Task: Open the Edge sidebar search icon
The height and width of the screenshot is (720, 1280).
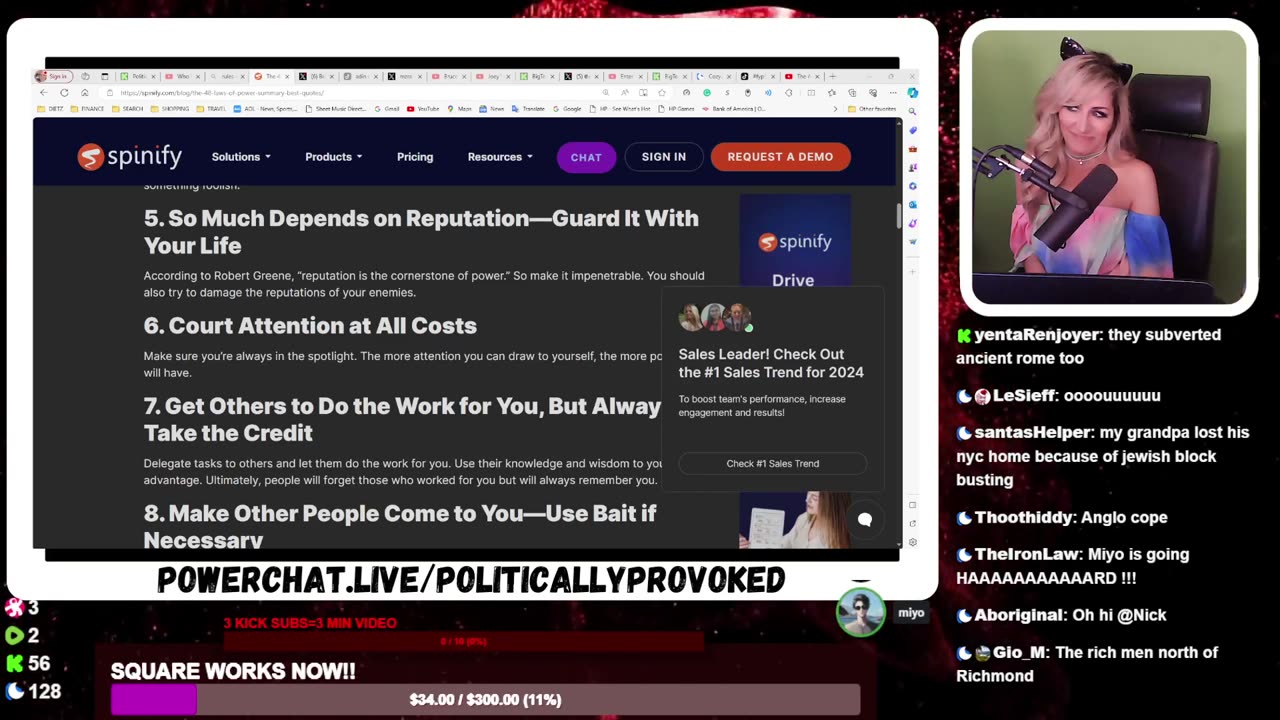Action: (913, 111)
